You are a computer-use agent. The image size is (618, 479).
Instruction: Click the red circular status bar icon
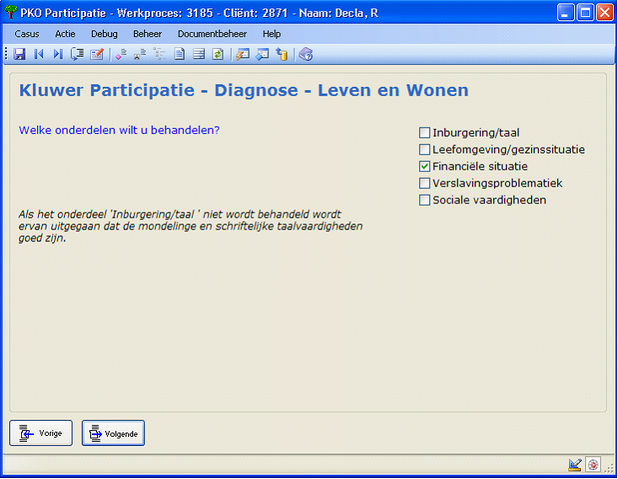(593, 465)
